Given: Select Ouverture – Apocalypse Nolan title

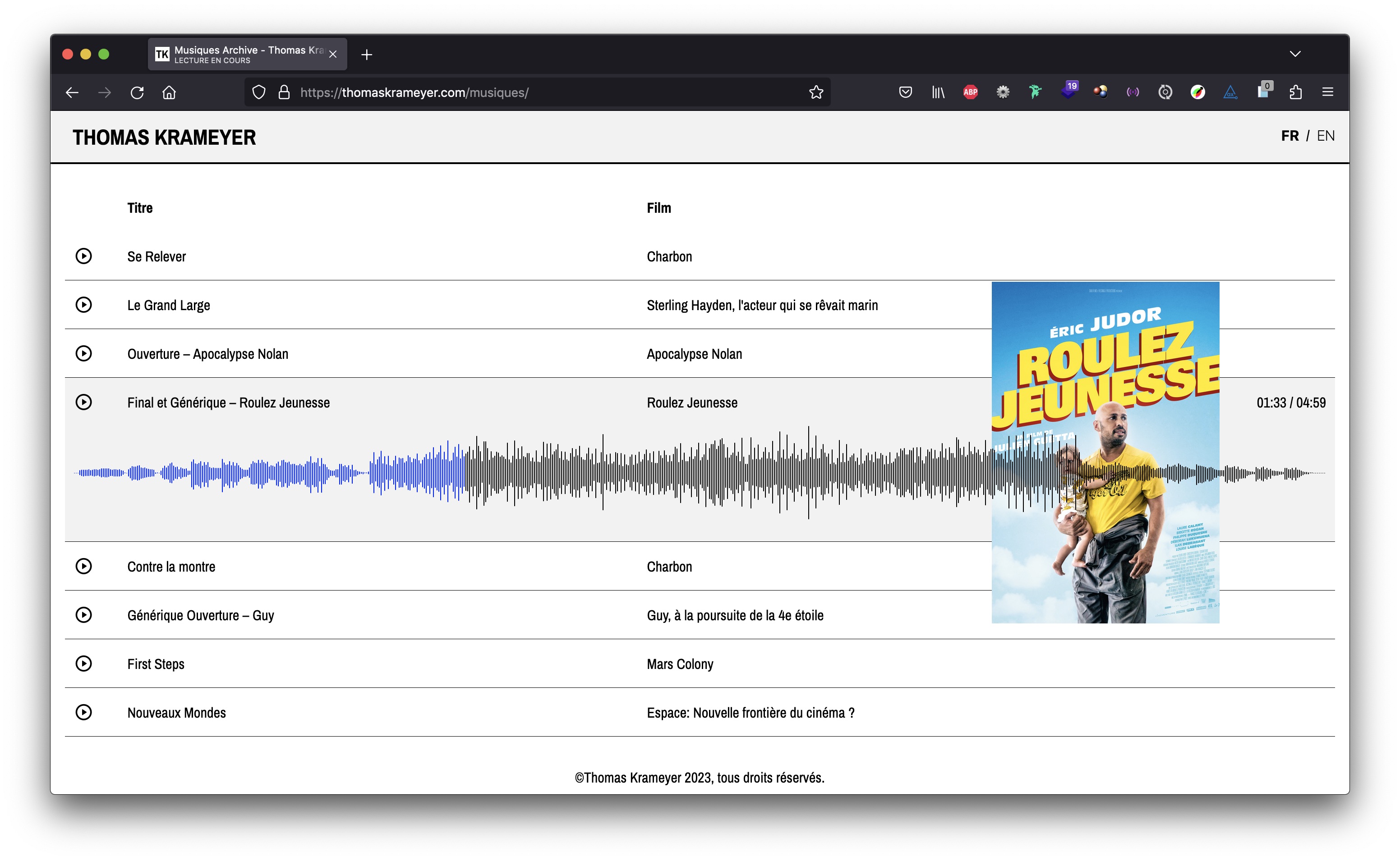Looking at the screenshot, I should tap(208, 354).
